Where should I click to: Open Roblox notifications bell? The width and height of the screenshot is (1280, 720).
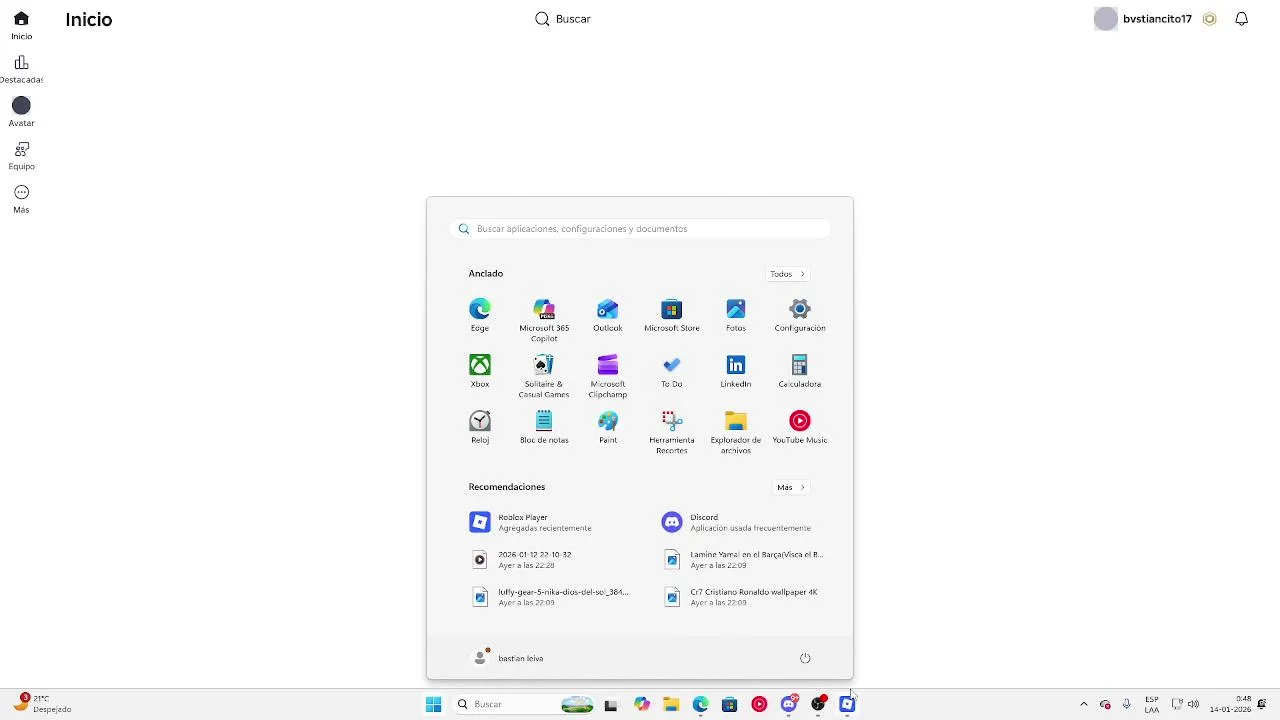click(1241, 19)
